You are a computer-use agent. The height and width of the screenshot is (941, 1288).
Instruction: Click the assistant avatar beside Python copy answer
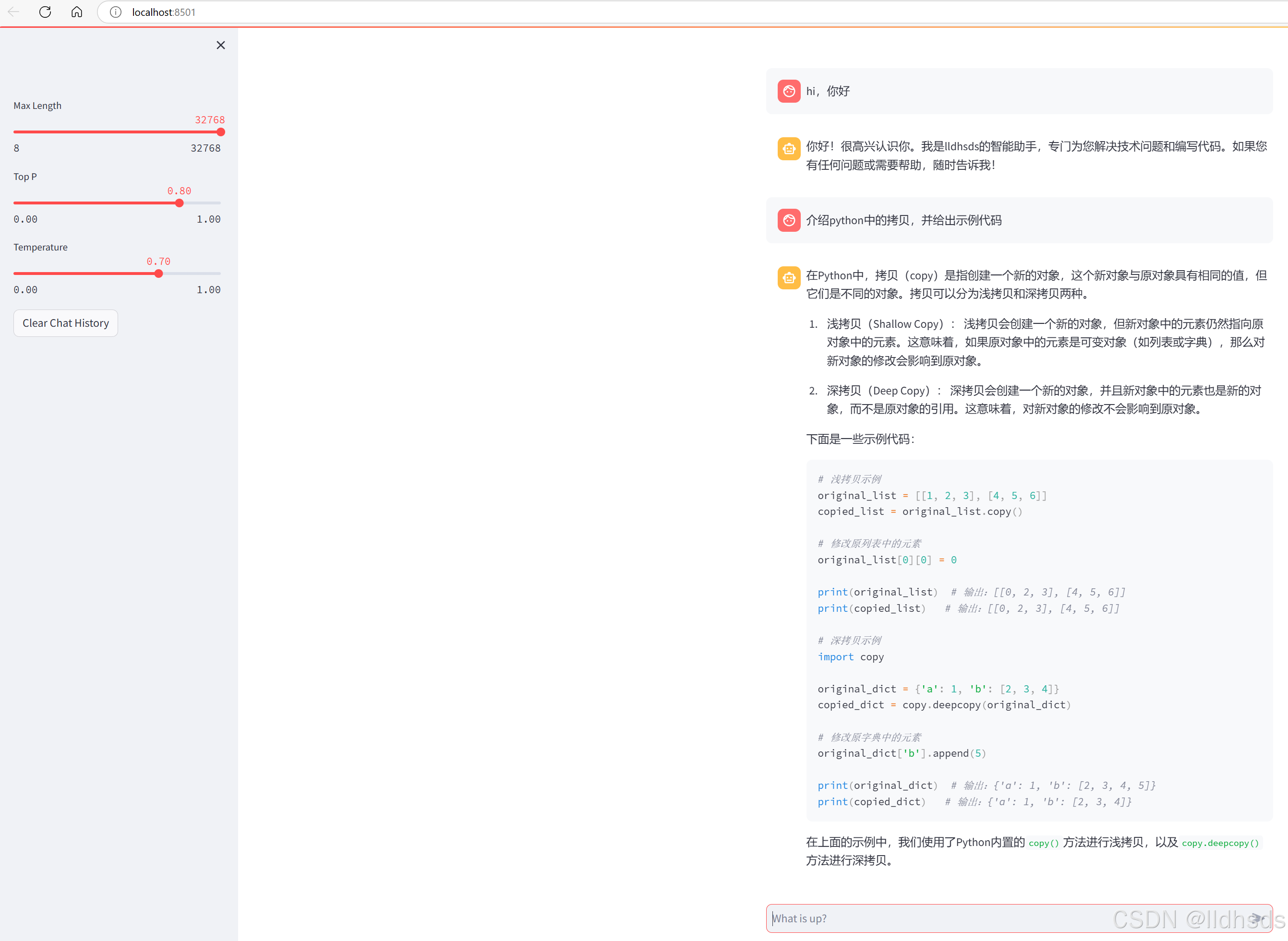pyautogui.click(x=789, y=278)
